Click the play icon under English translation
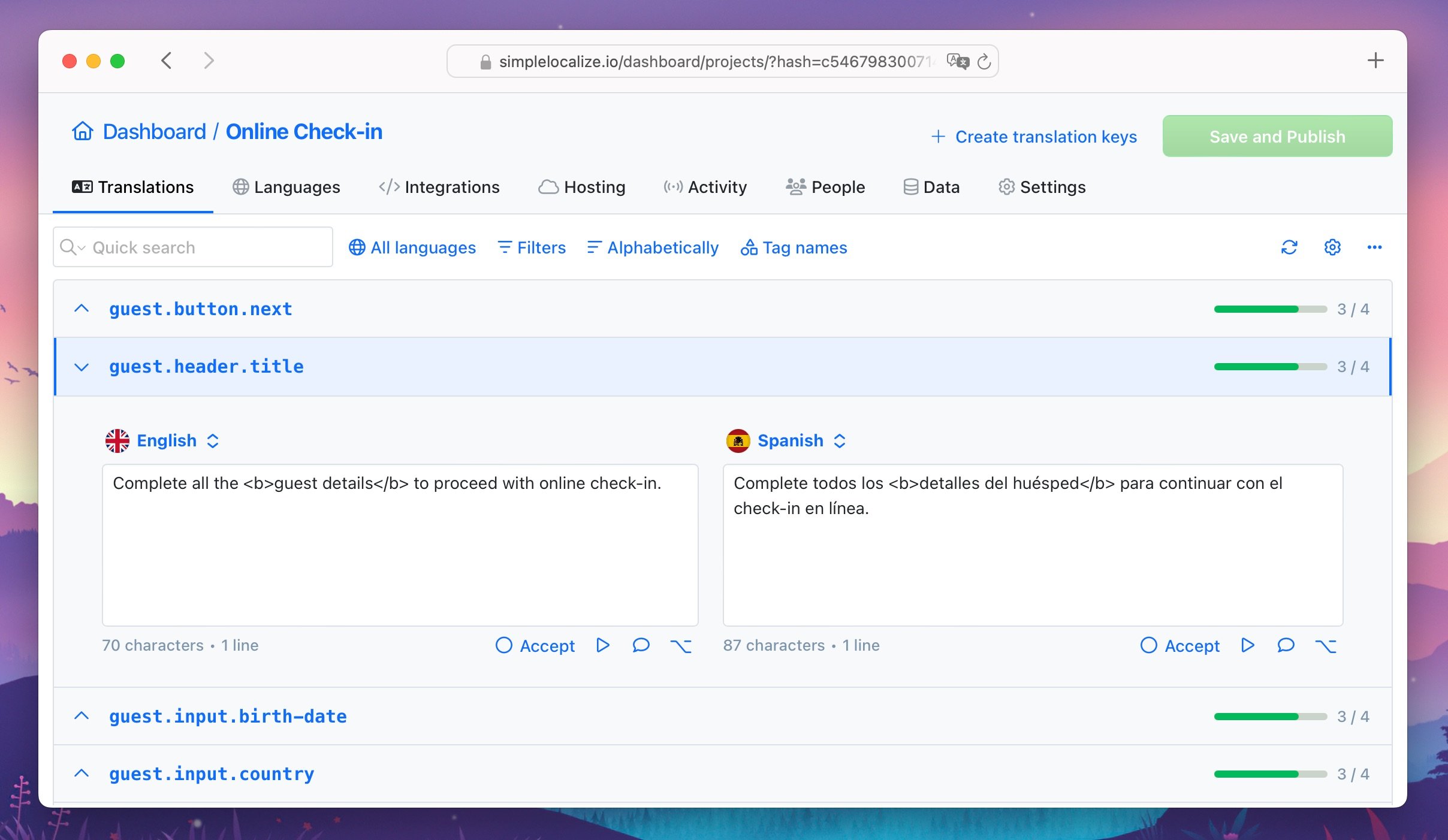The image size is (1448, 840). point(603,645)
